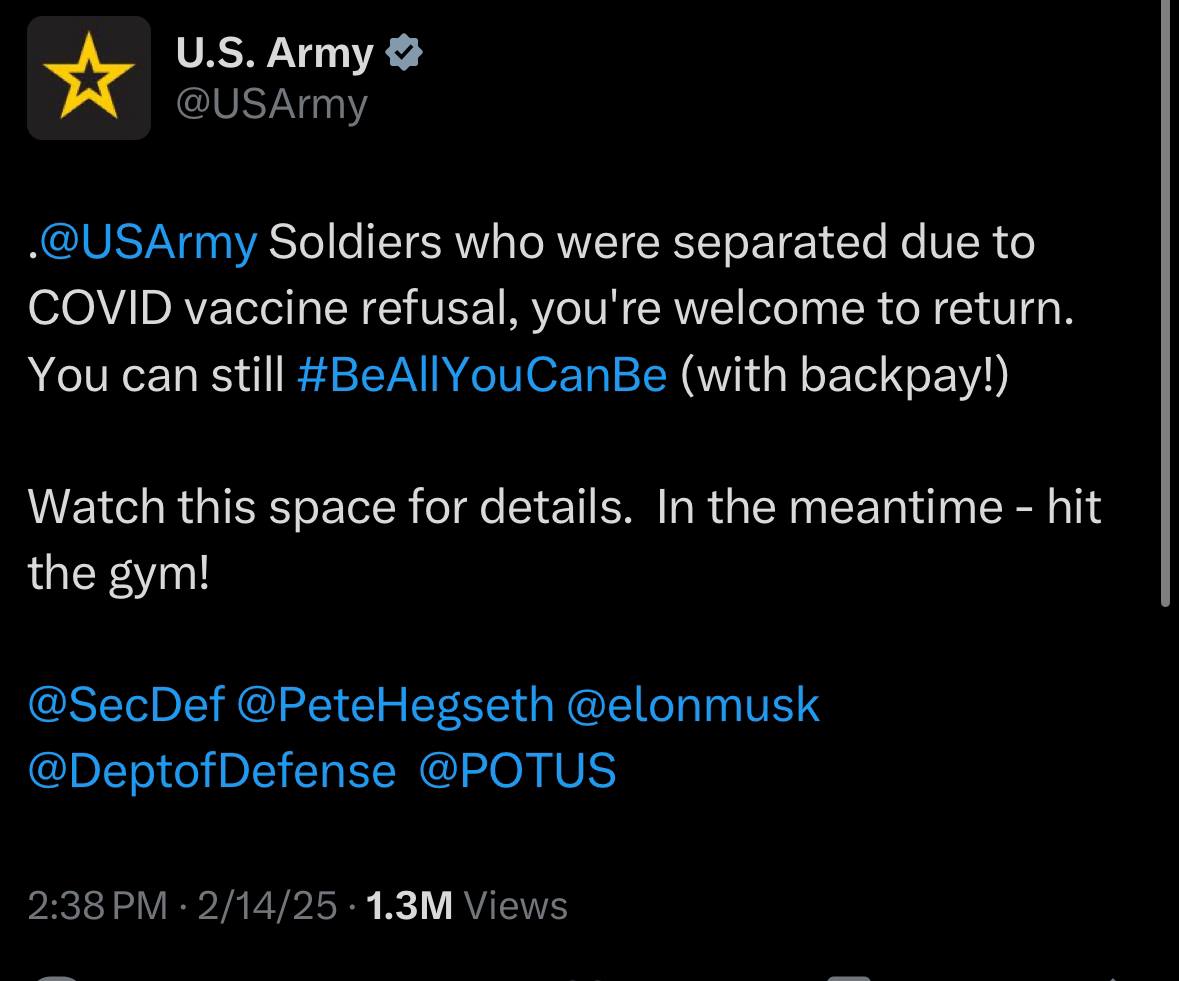Click the gold star in the Army logo

(89, 76)
